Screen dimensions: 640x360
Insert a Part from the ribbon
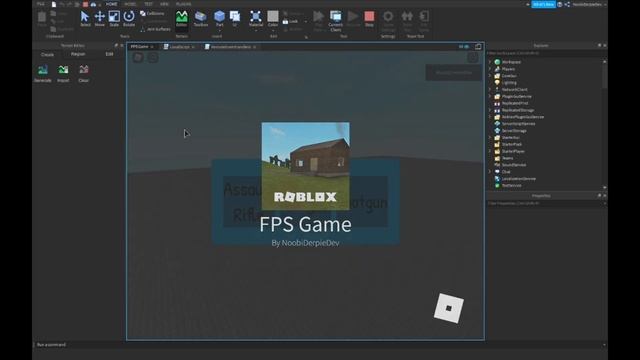(220, 19)
